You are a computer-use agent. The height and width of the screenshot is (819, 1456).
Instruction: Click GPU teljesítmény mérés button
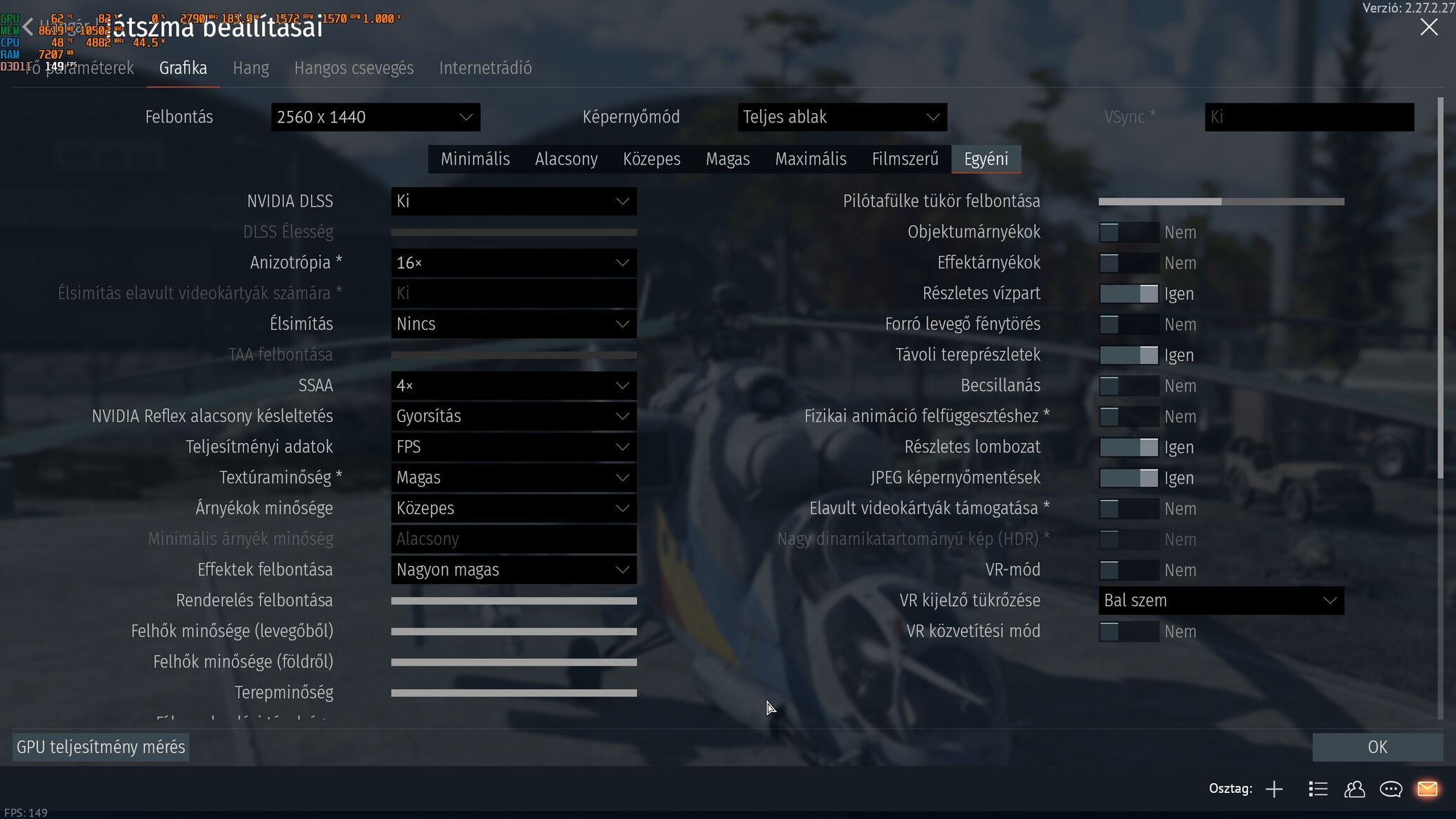click(x=101, y=747)
